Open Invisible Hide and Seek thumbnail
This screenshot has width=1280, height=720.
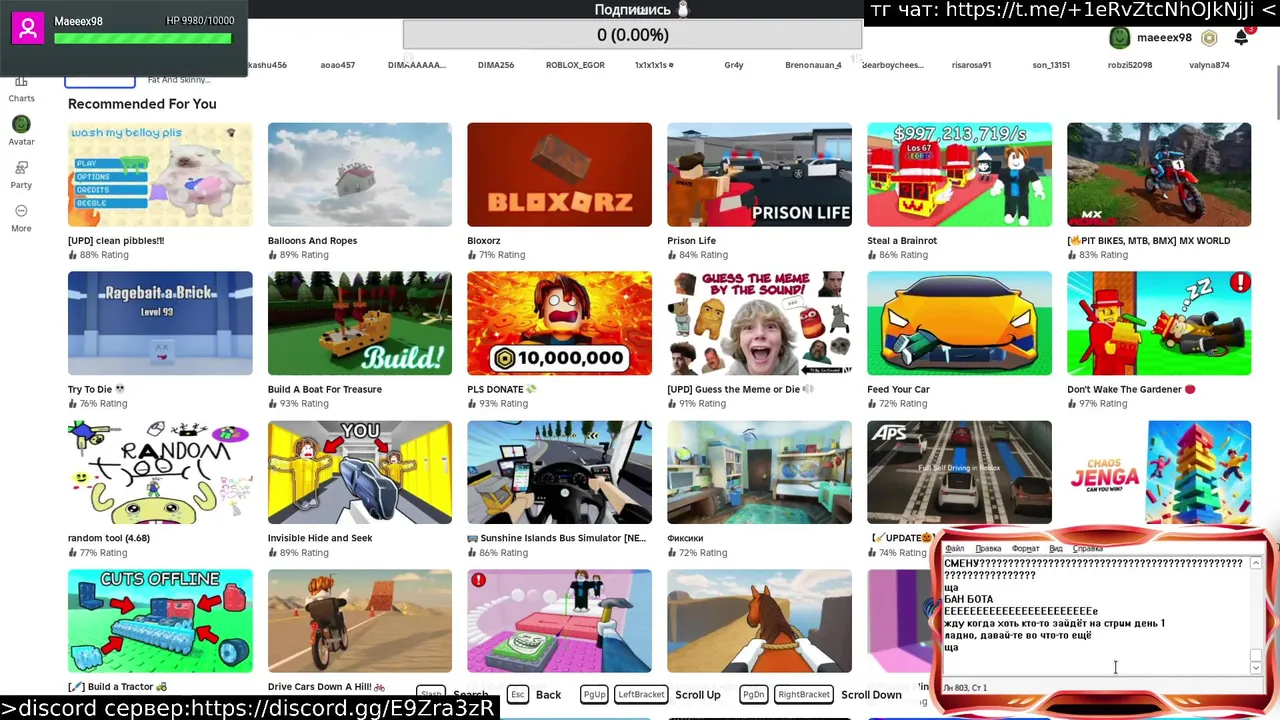360,472
